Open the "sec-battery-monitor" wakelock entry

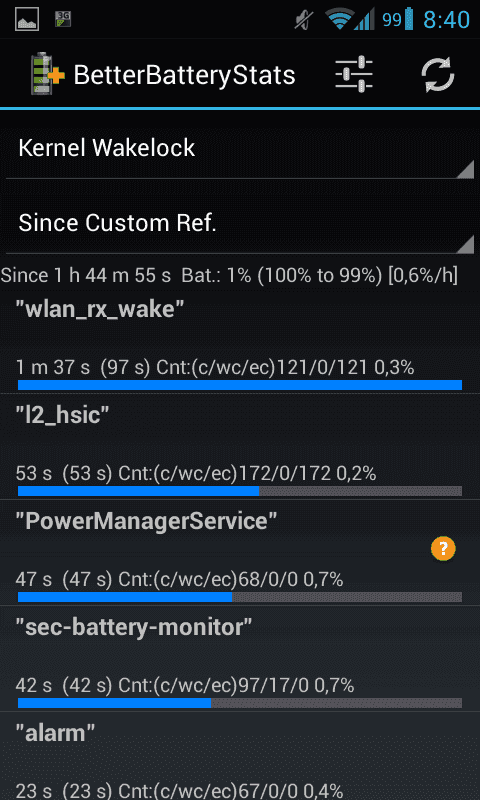(240, 659)
